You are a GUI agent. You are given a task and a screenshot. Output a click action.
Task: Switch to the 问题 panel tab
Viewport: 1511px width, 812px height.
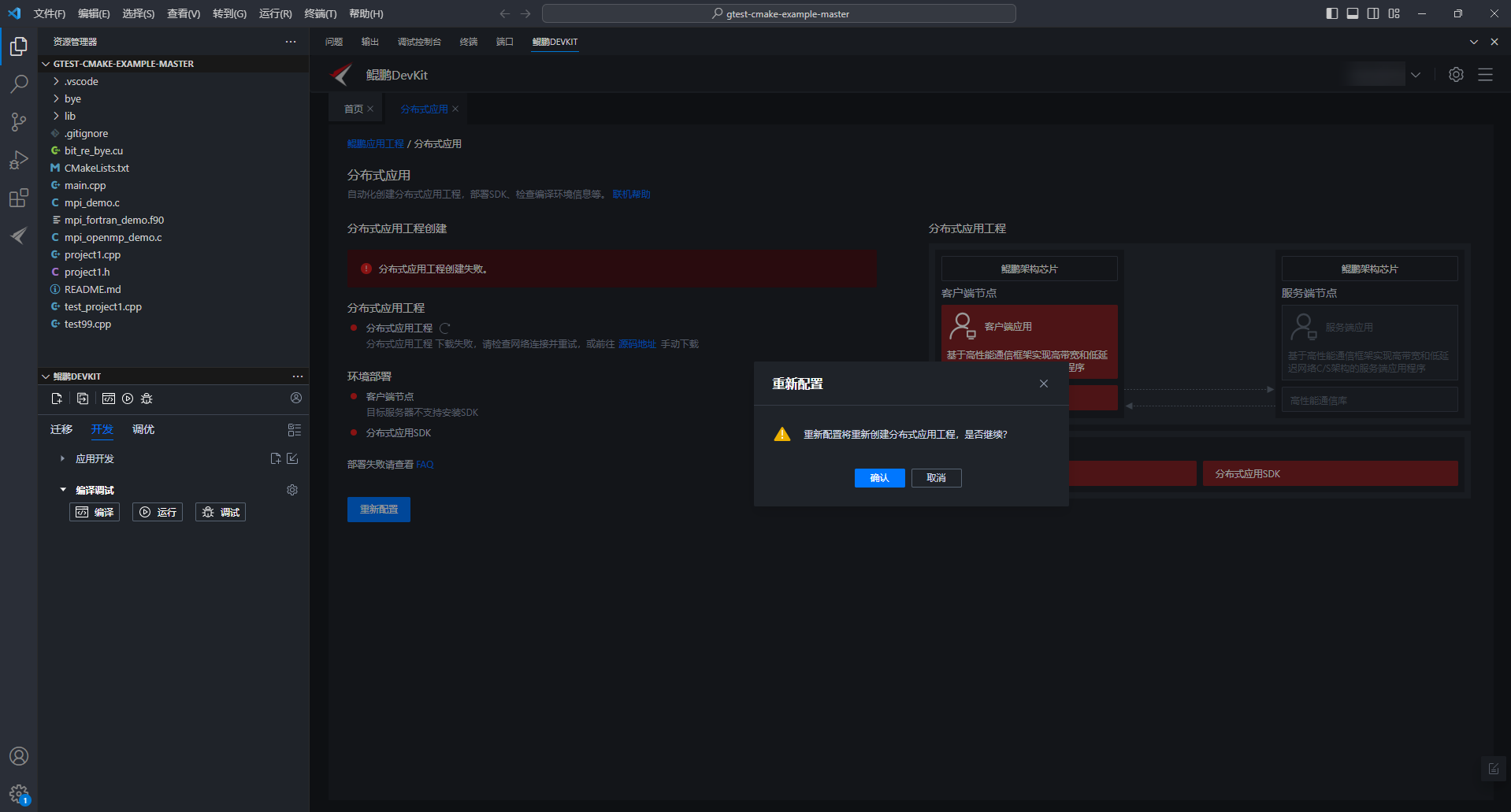coord(334,42)
